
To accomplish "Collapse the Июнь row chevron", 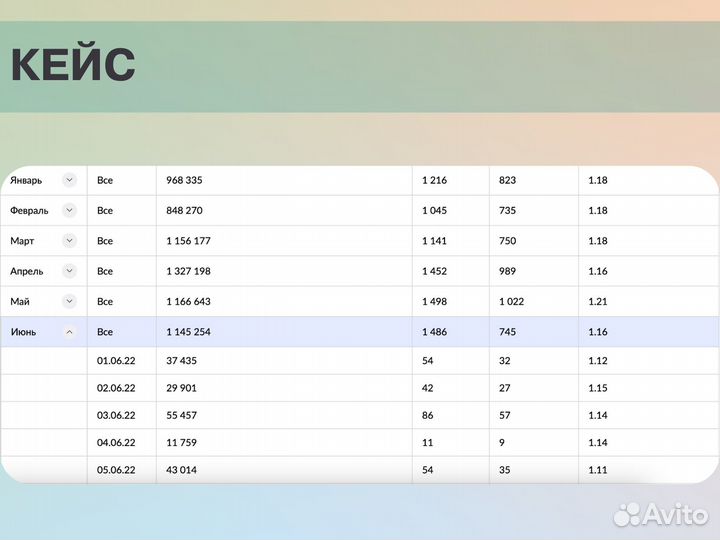I will click(69, 332).
